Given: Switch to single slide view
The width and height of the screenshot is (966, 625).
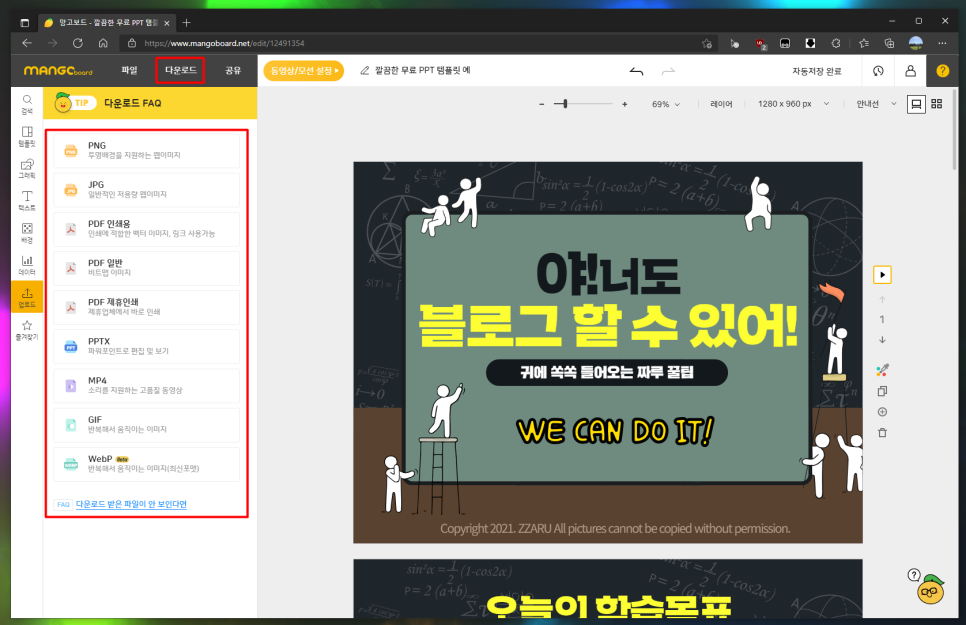Looking at the screenshot, I should coord(916,104).
